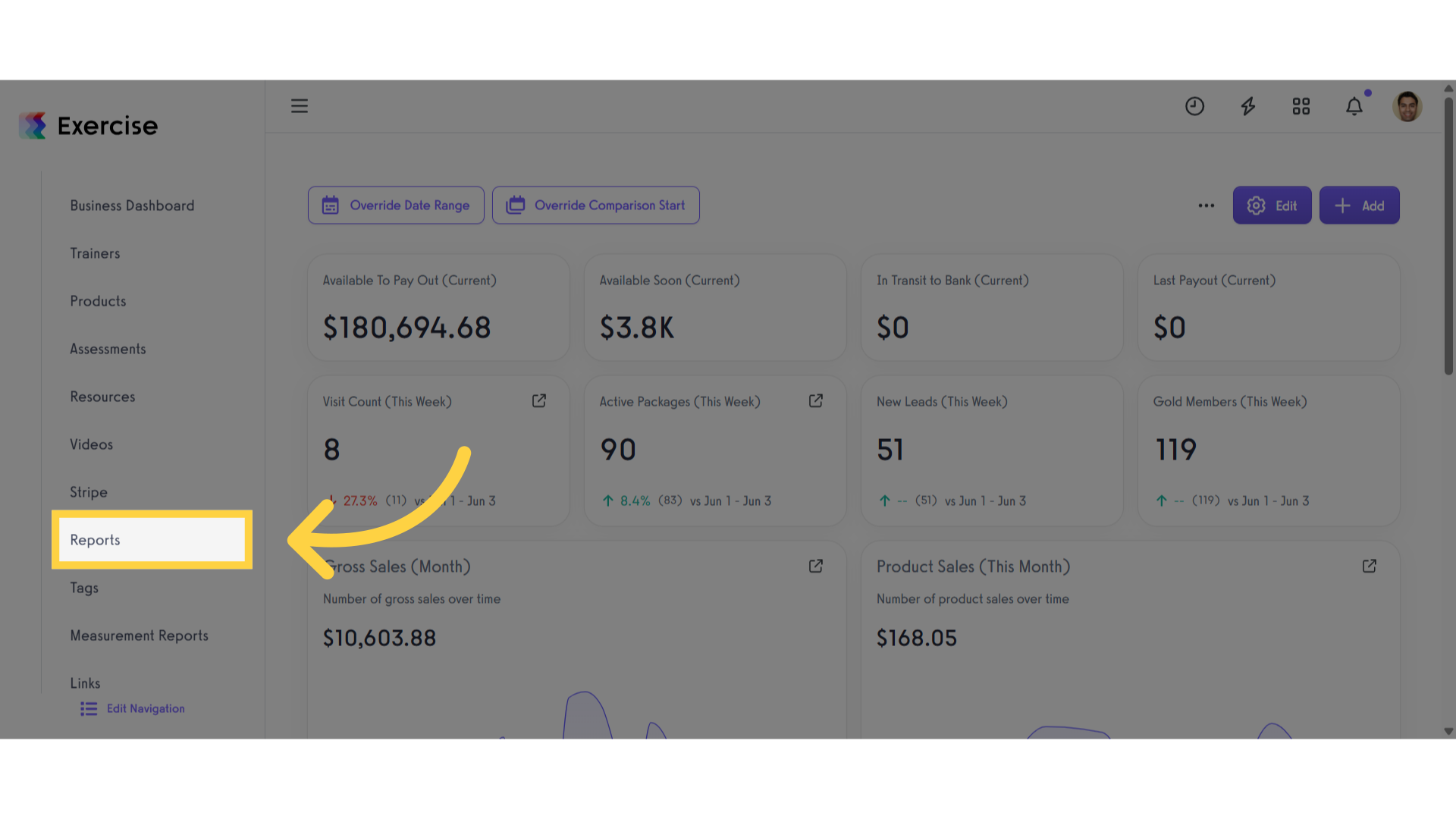The height and width of the screenshot is (819, 1456).
Task: Open the notifications bell icon
Action: (x=1354, y=106)
